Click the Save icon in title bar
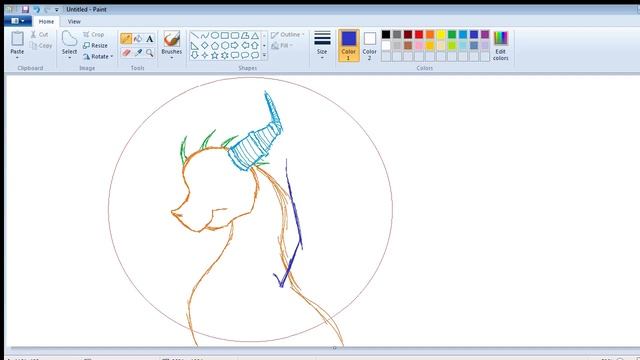 25,9
